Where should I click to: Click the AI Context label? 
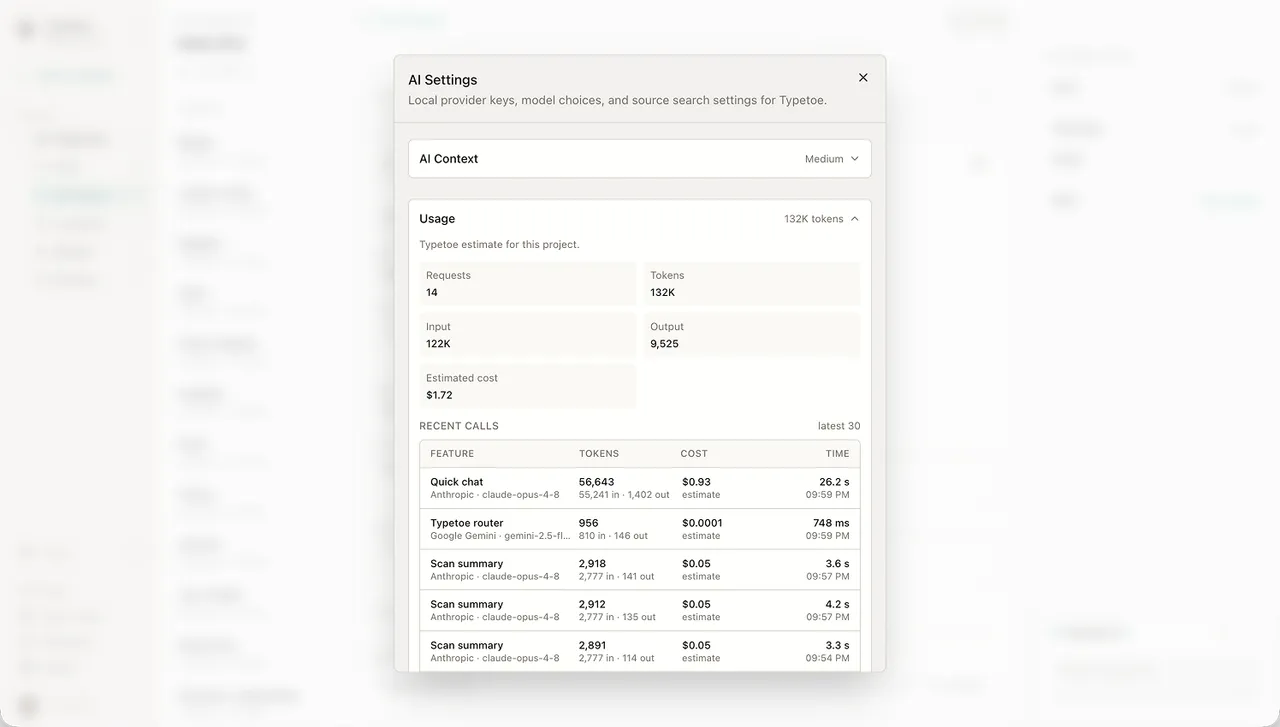click(x=449, y=159)
